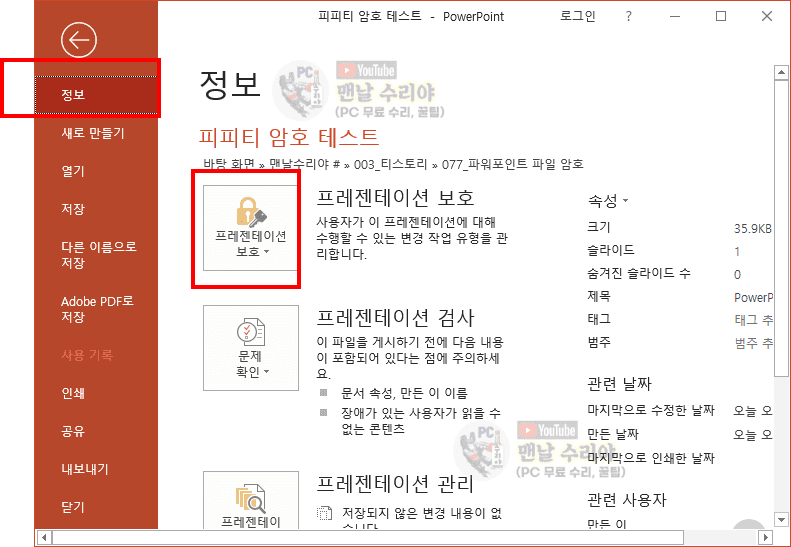This screenshot has height=547, width=791.
Task: Open the 문제 확인 dropdown button
Action: coord(251,348)
